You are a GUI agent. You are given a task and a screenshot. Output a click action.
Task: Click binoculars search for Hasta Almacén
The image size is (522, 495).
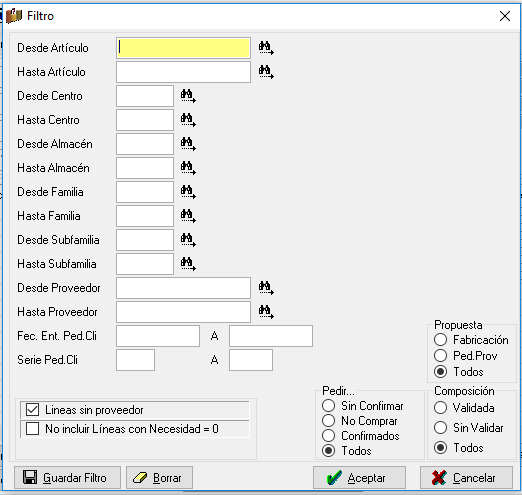click(x=188, y=168)
